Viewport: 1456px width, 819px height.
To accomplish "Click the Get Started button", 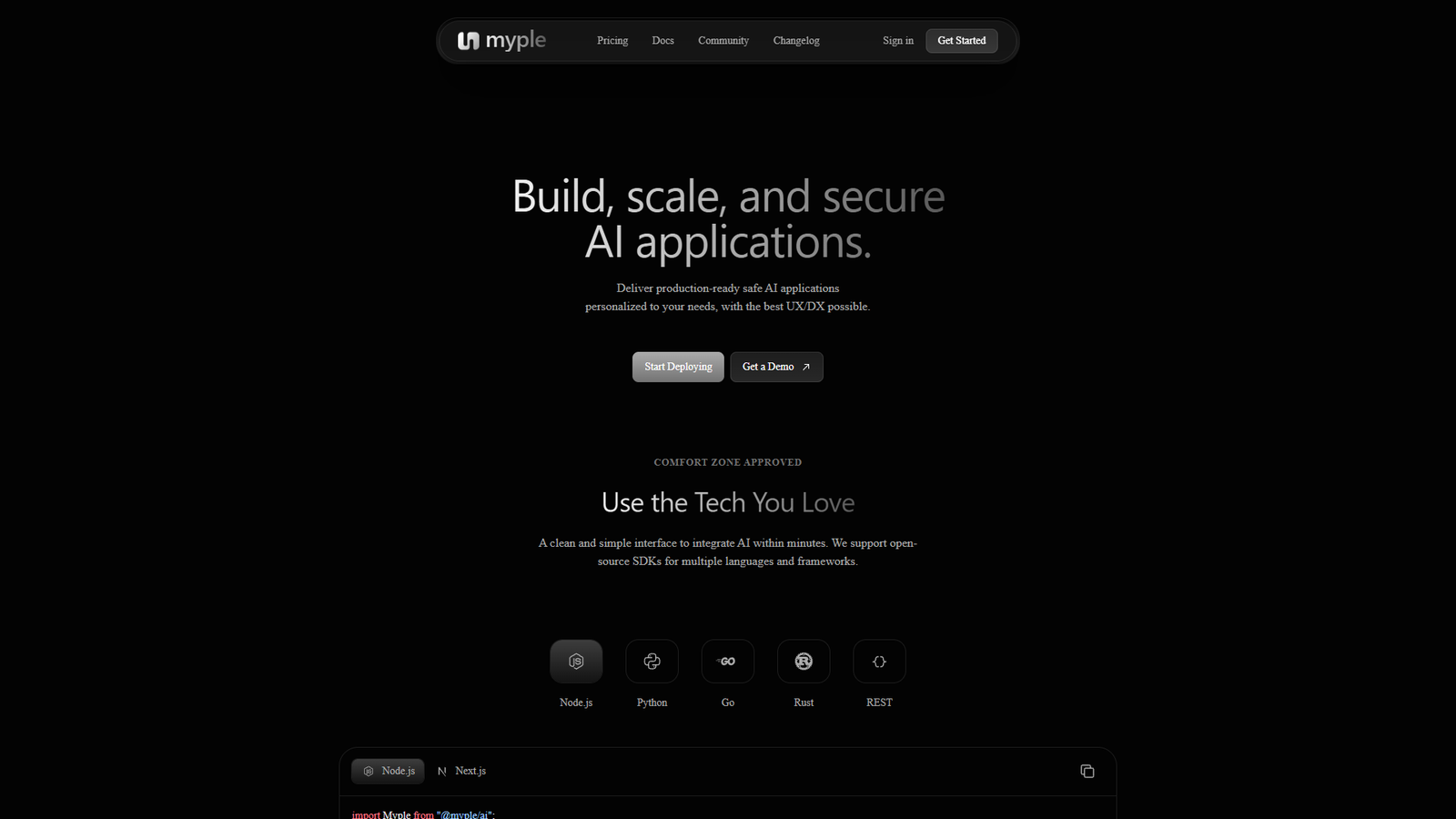I will 962,41.
